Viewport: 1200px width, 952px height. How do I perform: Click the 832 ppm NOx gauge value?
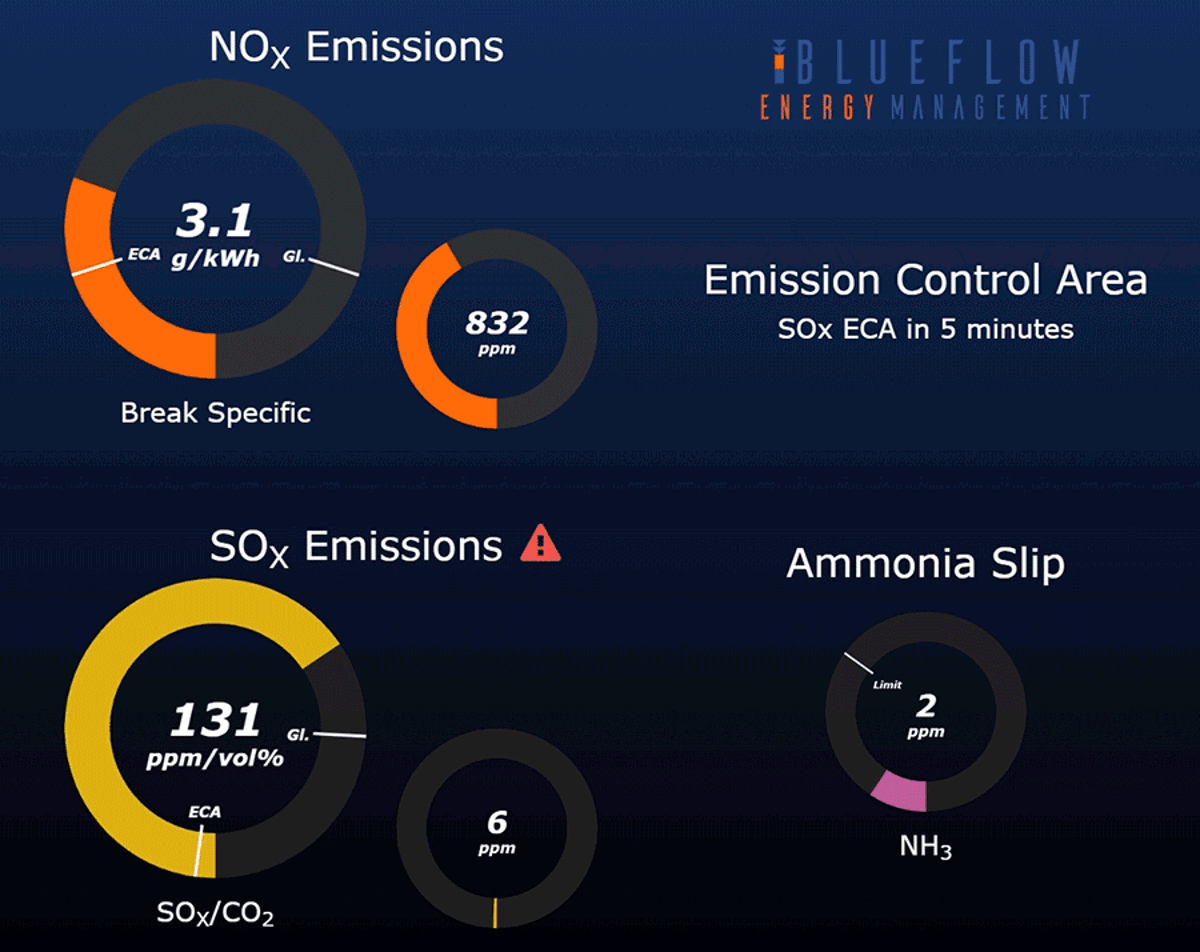(x=497, y=330)
